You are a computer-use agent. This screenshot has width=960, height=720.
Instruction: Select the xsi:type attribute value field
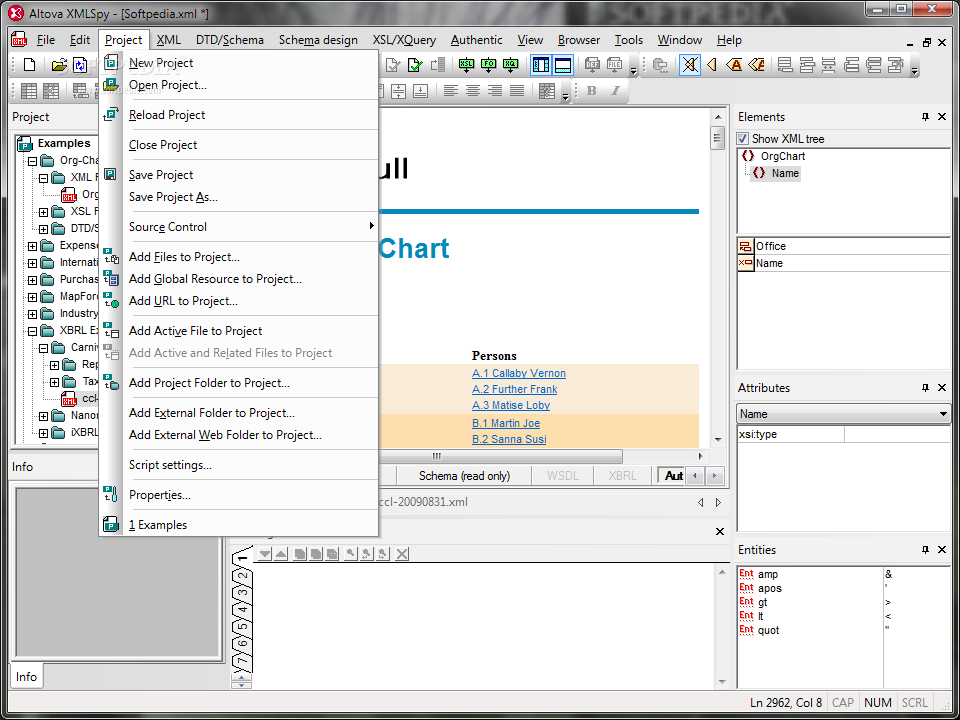tap(896, 434)
